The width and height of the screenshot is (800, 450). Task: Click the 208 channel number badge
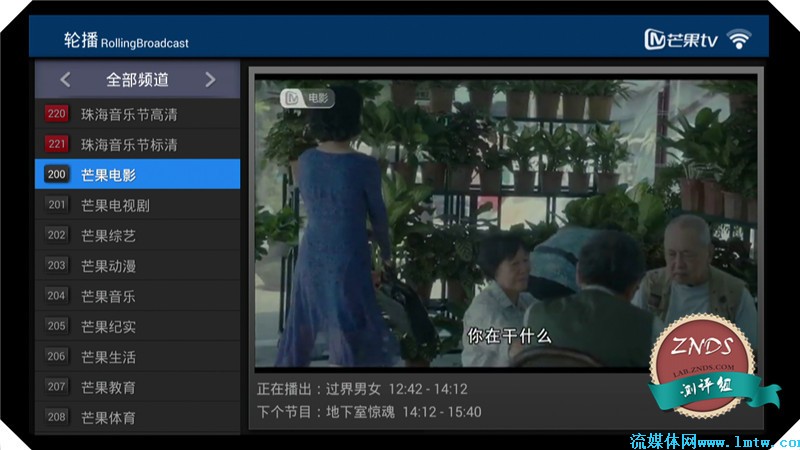pos(57,417)
